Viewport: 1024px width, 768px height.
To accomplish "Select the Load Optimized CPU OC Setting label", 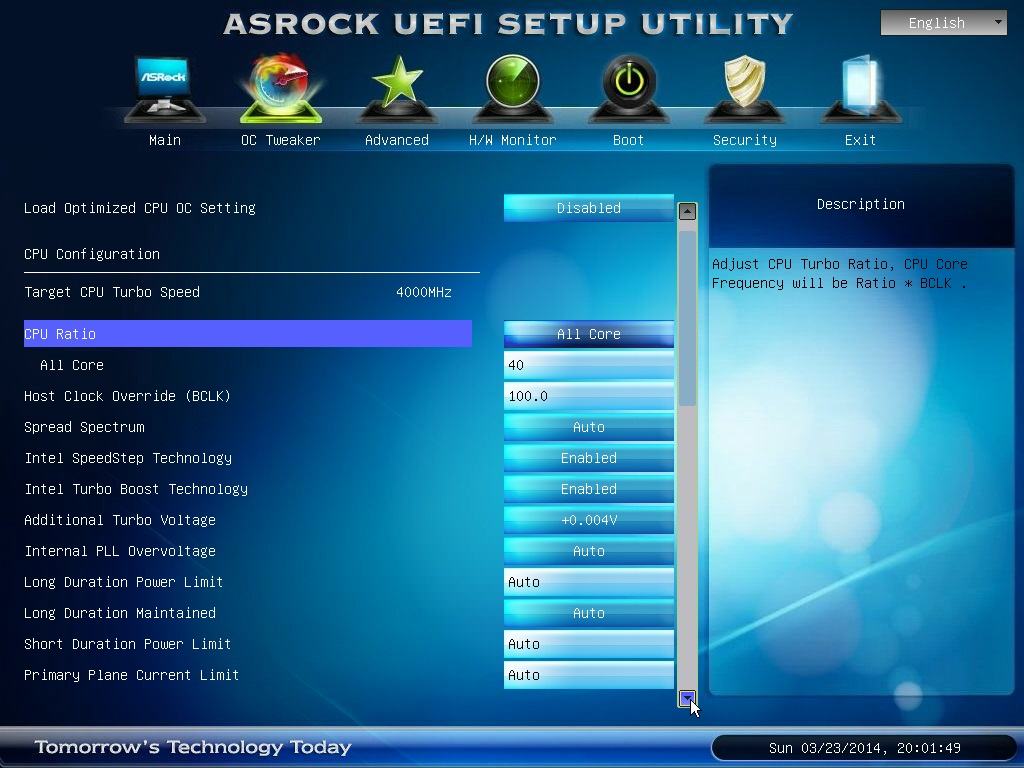I will coord(140,208).
